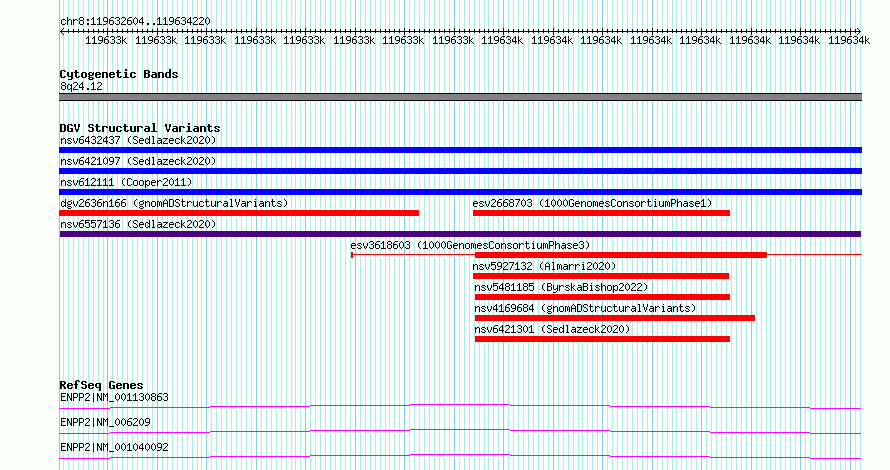The height and width of the screenshot is (470, 890).
Task: Click the nsv6421097 (Sedlazeck2020) label
Action: (x=138, y=161)
